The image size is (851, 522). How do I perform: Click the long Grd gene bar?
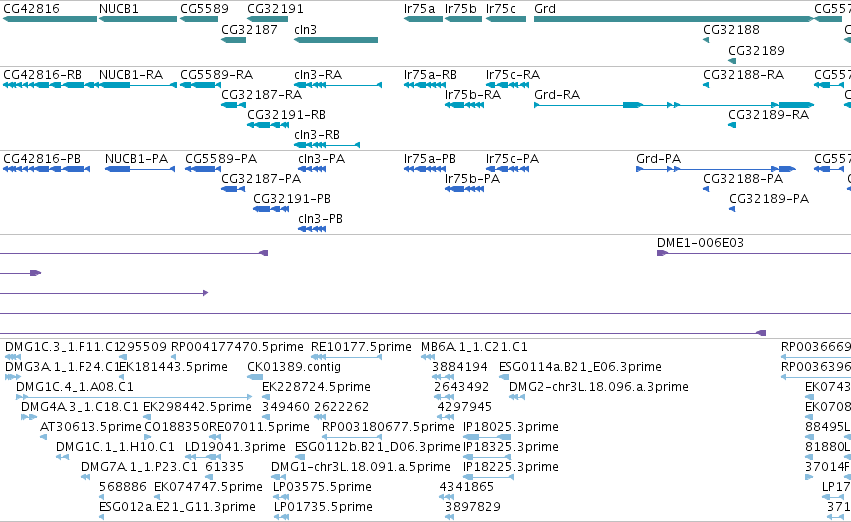674,19
